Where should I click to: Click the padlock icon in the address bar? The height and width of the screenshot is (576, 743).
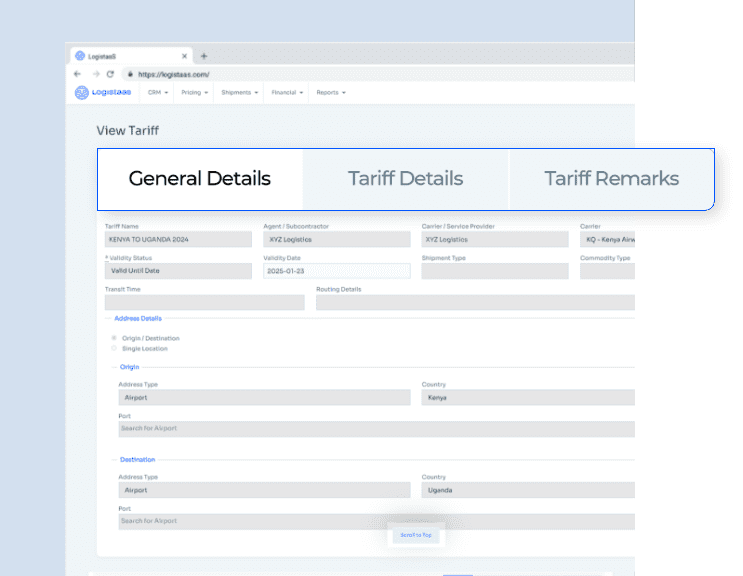(x=130, y=74)
